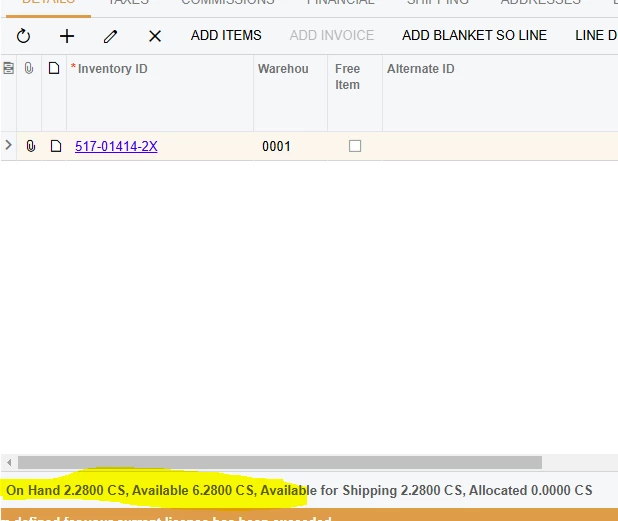The image size is (618, 521).
Task: Delete row with the X icon
Action: [x=155, y=36]
